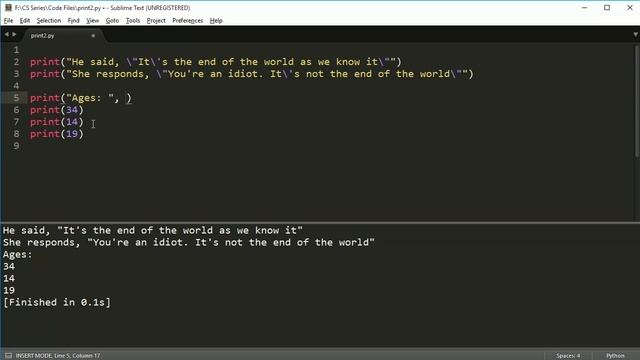Click line number 4 in gutter
This screenshot has height=360, width=640.
(x=16, y=86)
